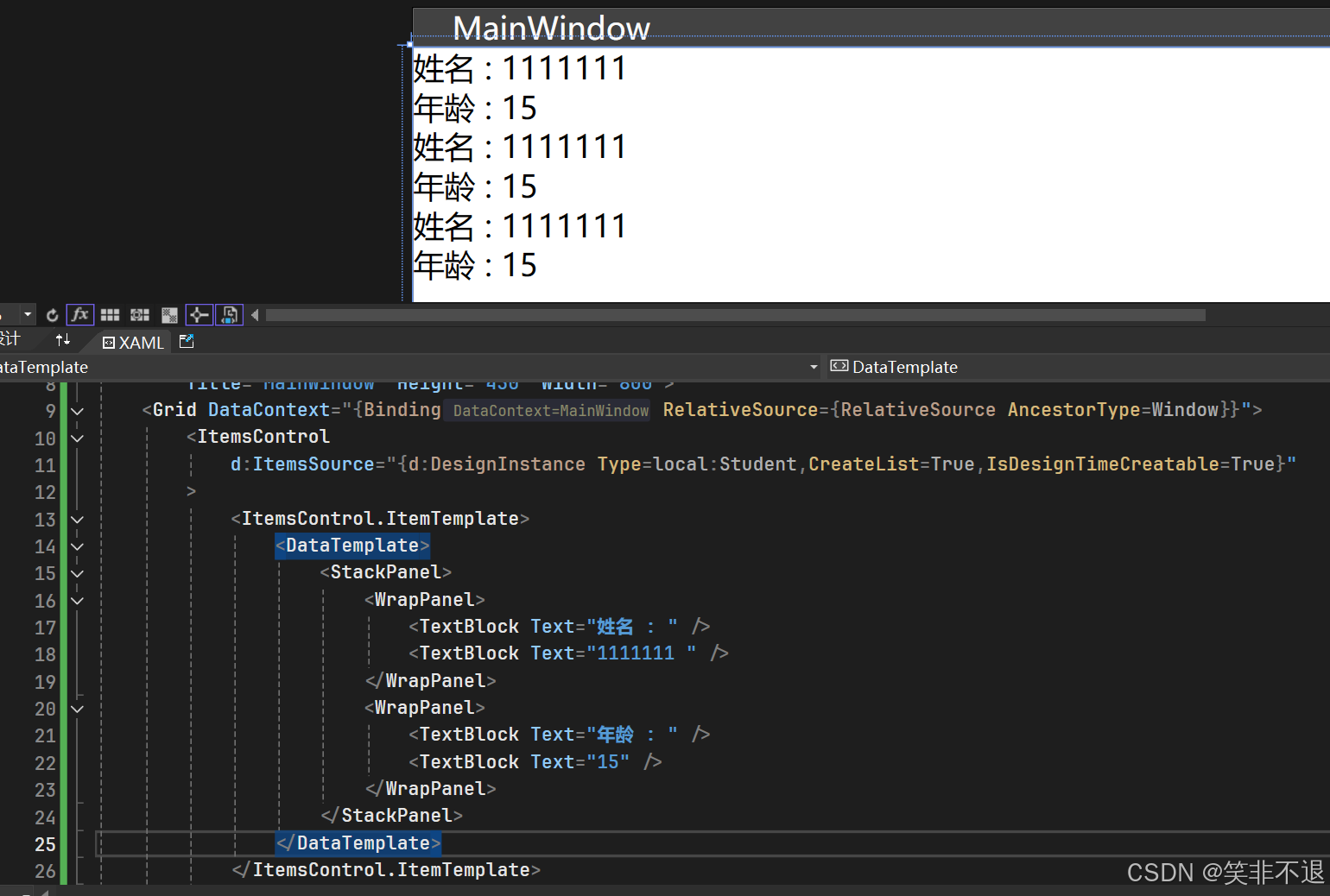1330x896 pixels.
Task: Click IsDesignTimeCreatable=True in line 11
Action: pyautogui.click(x=1130, y=464)
